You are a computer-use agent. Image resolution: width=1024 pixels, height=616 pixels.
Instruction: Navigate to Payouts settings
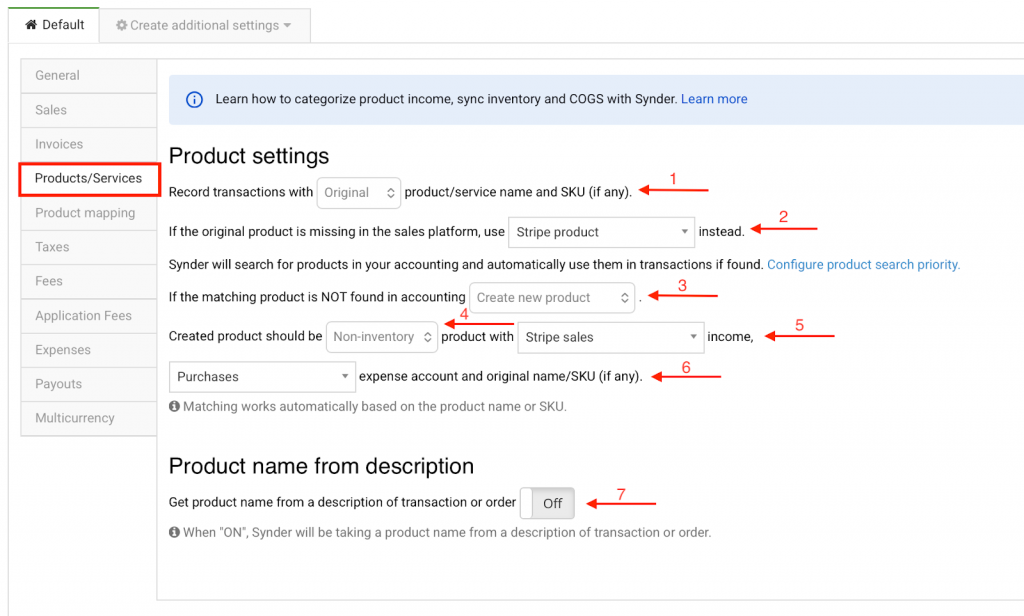pyautogui.click(x=58, y=384)
